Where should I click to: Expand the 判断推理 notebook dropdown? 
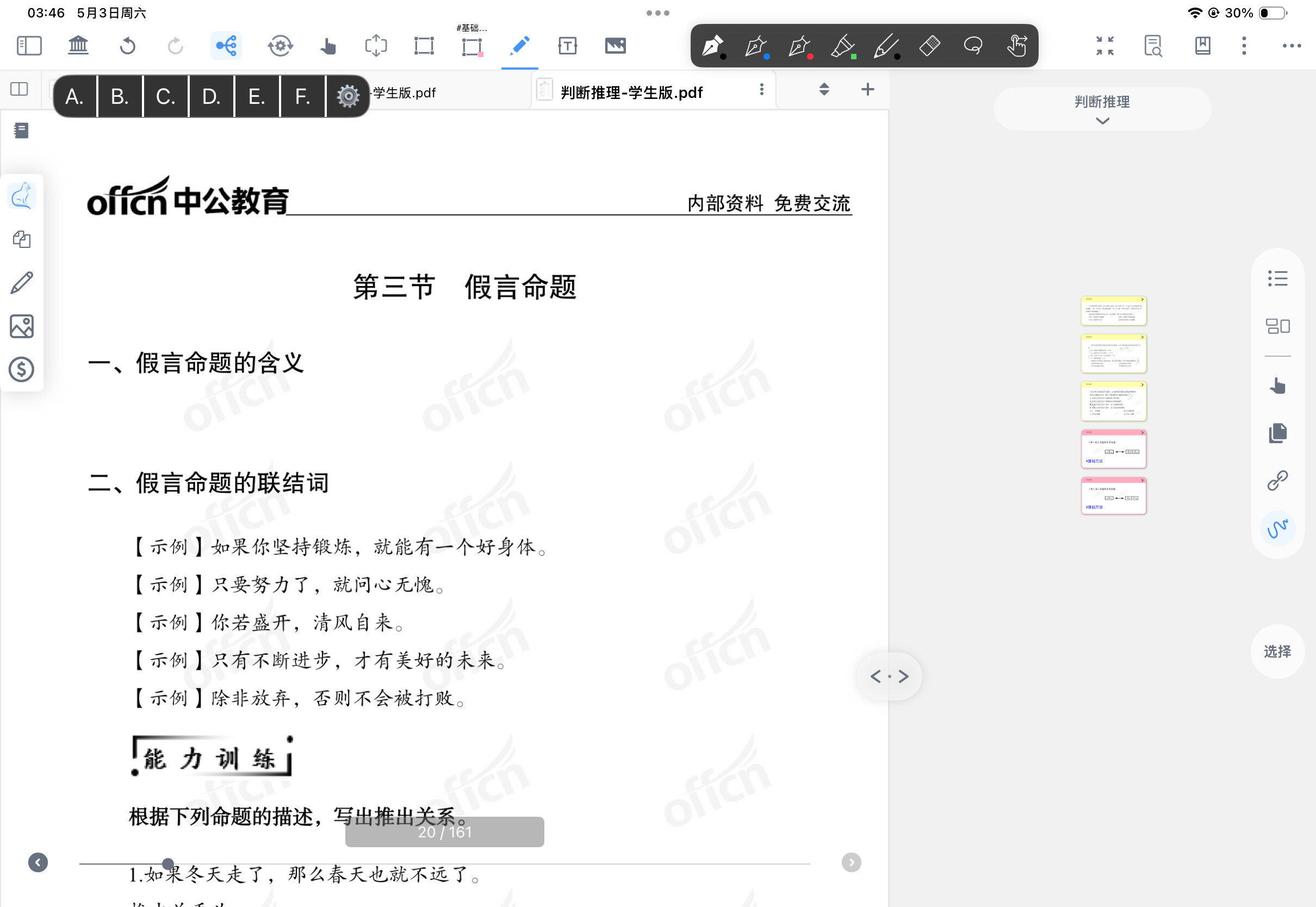coord(1102,109)
